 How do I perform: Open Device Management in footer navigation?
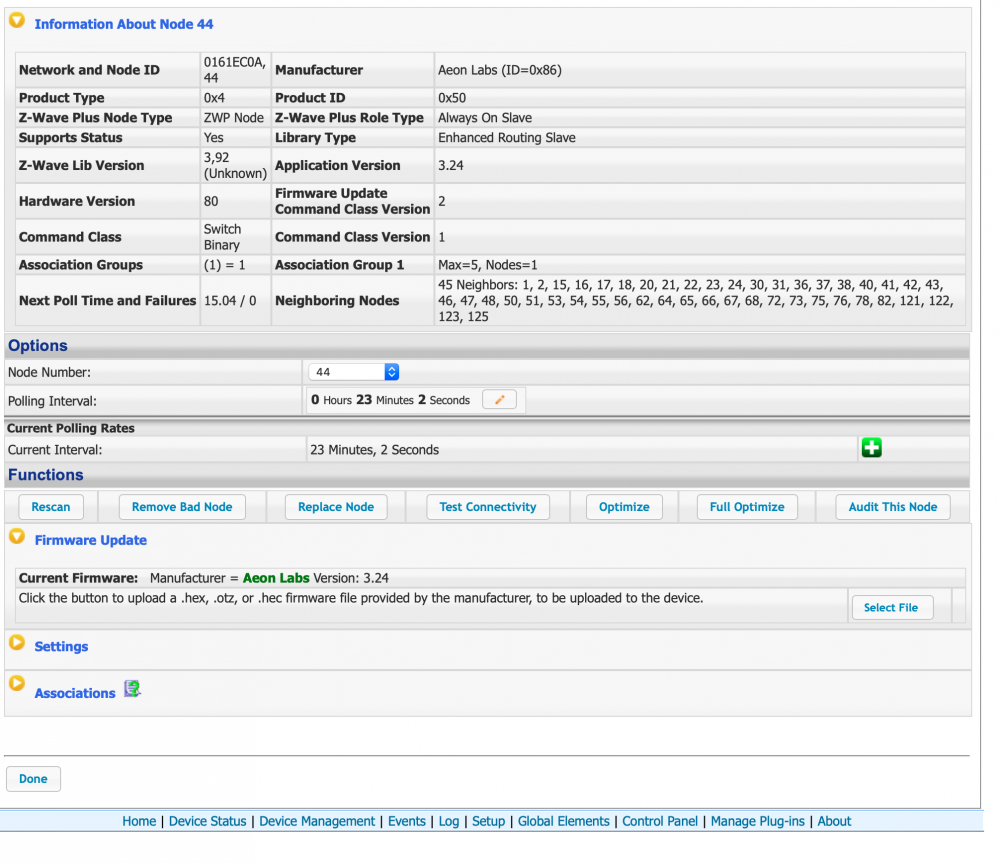click(317, 821)
